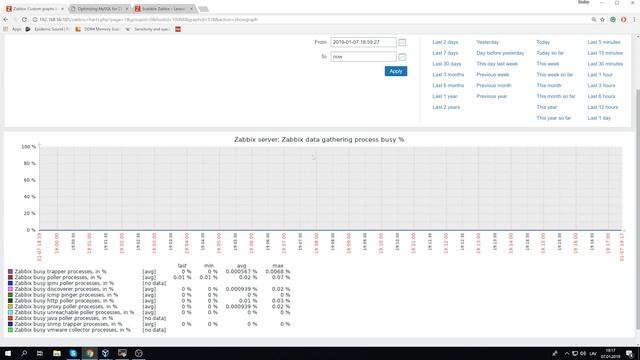Select the Last 1 year range
The image size is (640, 360).
click(x=444, y=96)
